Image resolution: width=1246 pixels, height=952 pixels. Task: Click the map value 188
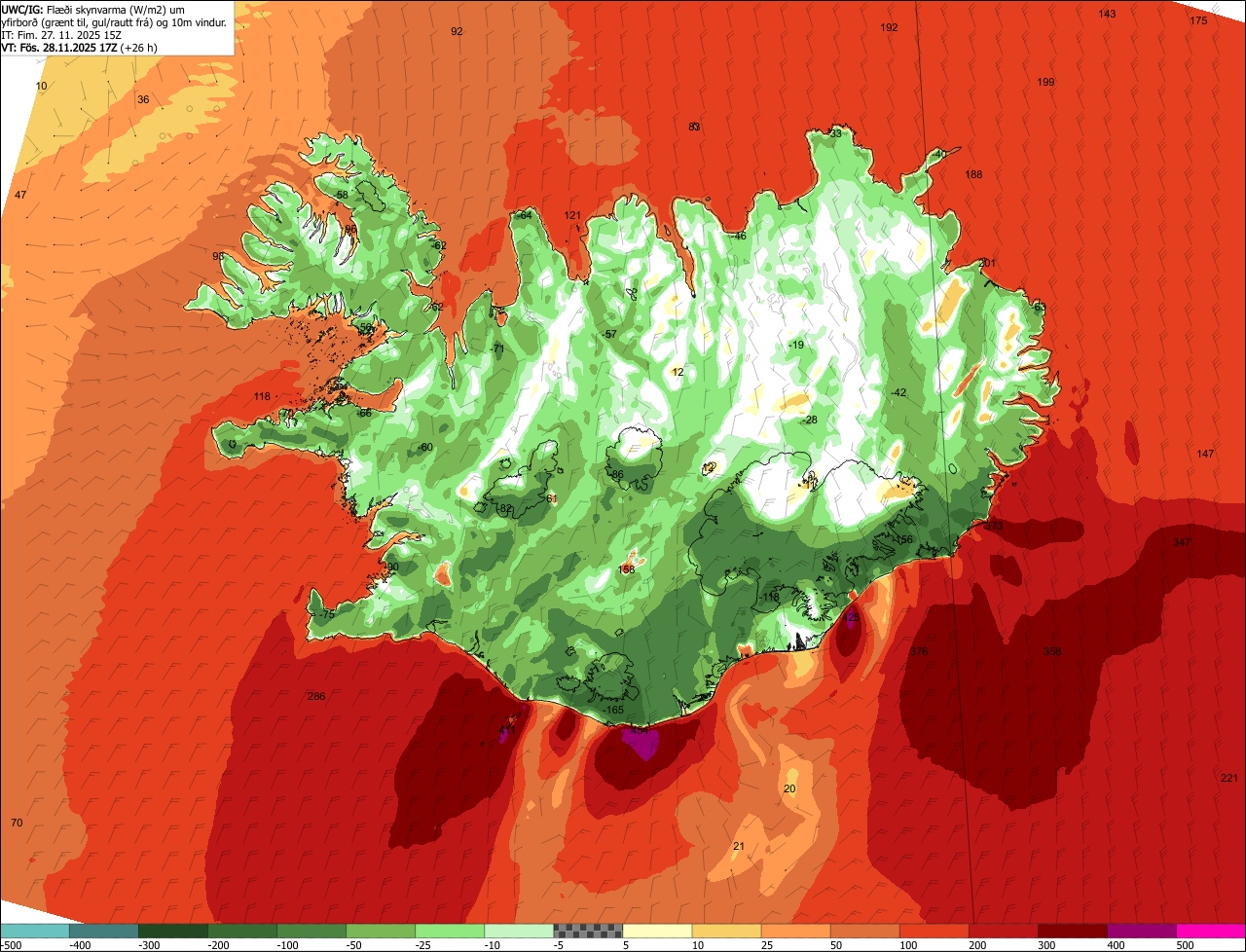coord(973,174)
